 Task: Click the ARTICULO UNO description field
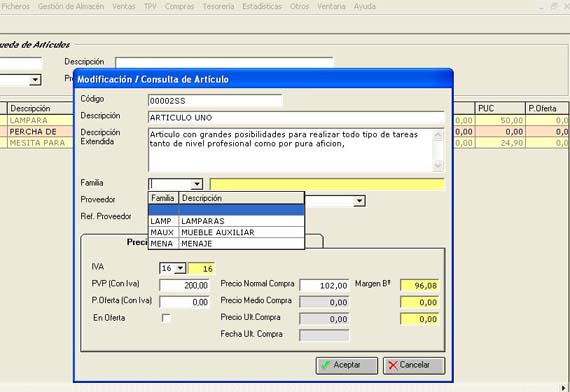(x=296, y=117)
